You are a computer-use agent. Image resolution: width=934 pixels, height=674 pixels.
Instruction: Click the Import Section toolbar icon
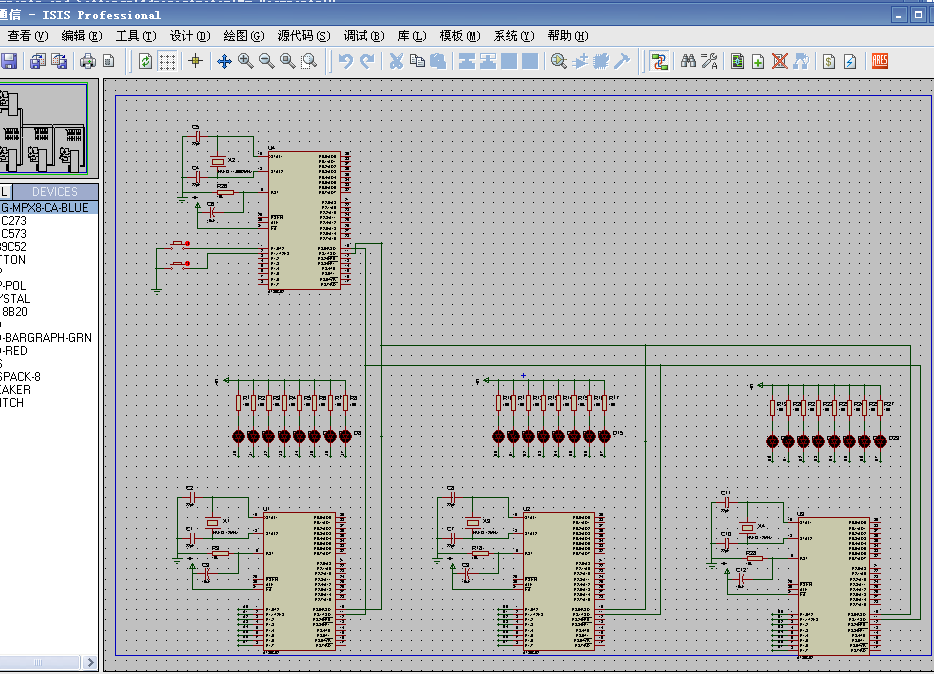[38, 61]
